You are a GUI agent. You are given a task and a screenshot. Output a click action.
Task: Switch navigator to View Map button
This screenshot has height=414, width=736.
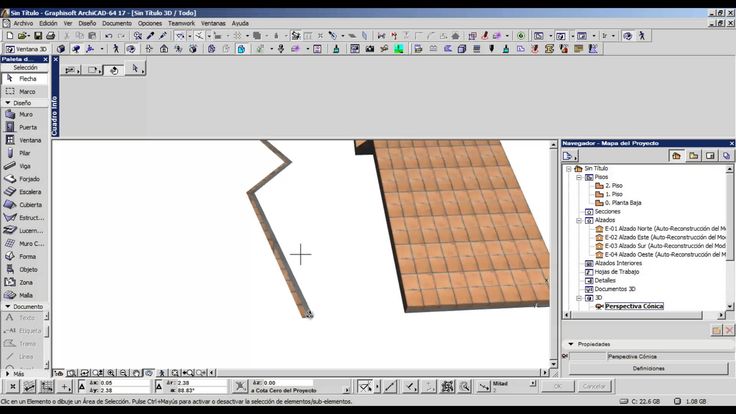point(694,155)
